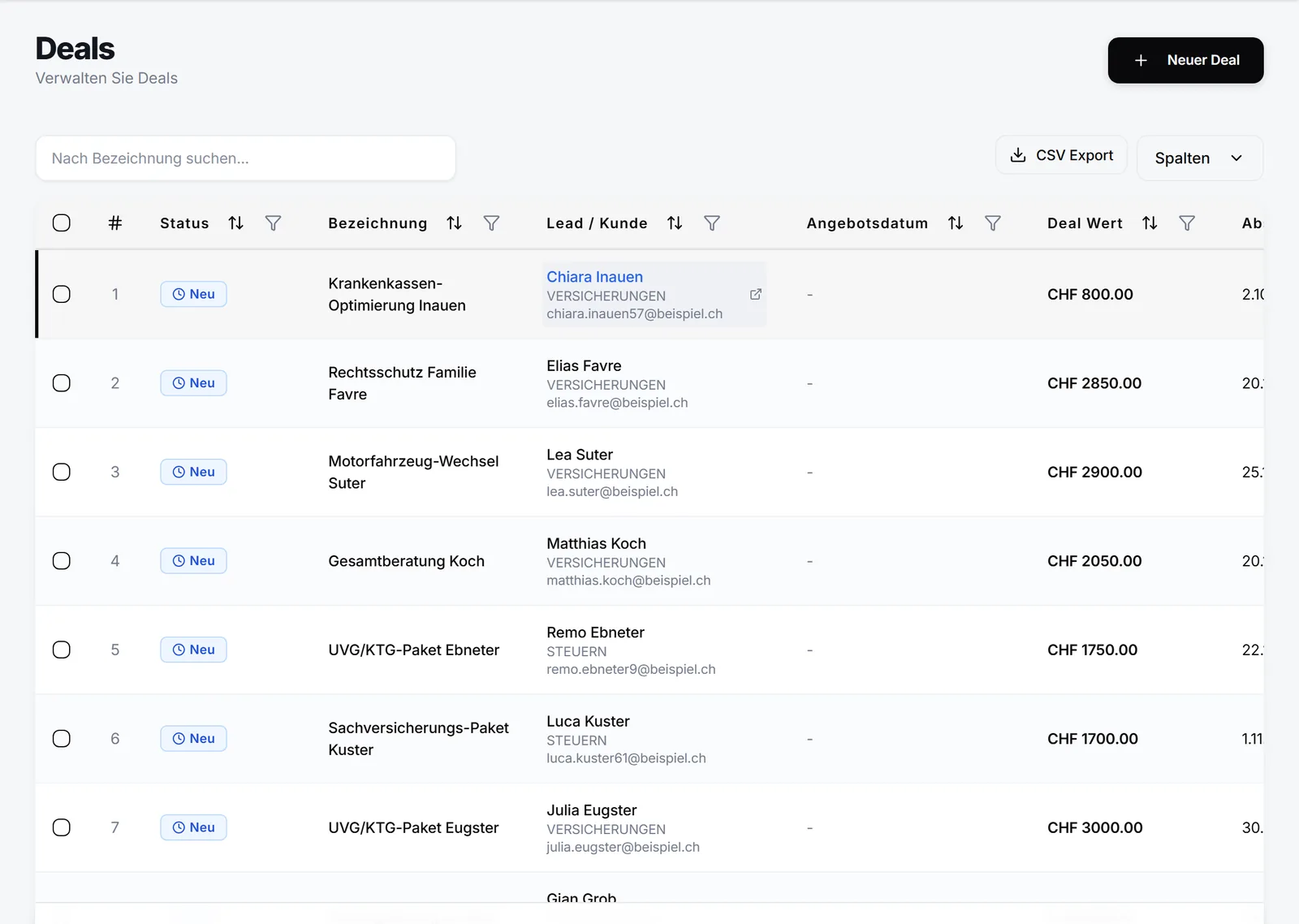
Task: Select the row checkbox for Rechtsschutz Familie Favre
Action: (x=62, y=383)
